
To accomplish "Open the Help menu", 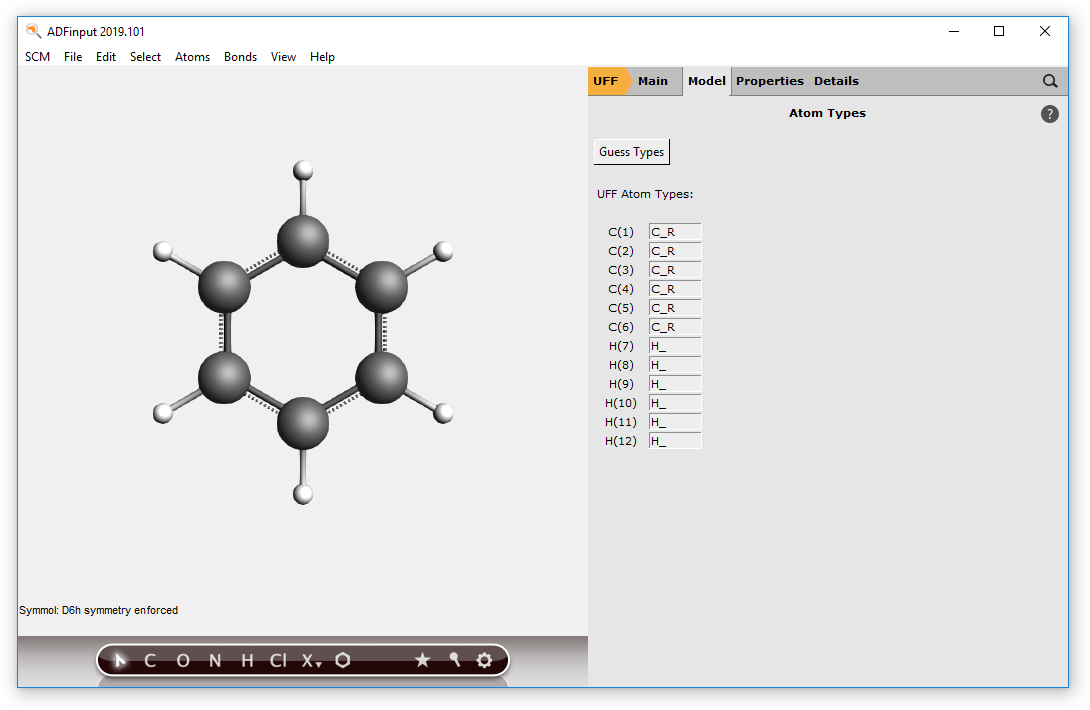I will (323, 57).
